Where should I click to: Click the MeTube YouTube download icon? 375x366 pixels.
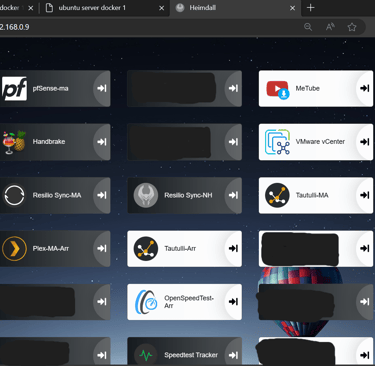[278, 89]
